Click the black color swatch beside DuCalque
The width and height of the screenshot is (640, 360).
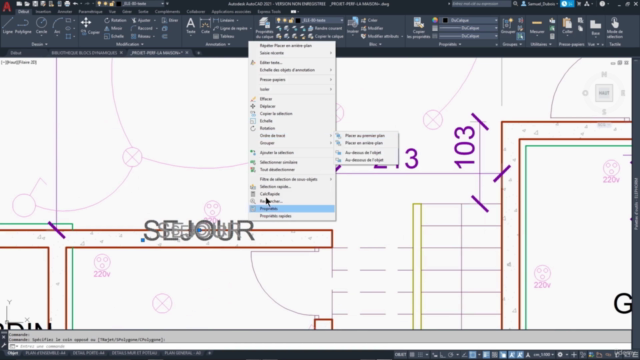point(445,20)
